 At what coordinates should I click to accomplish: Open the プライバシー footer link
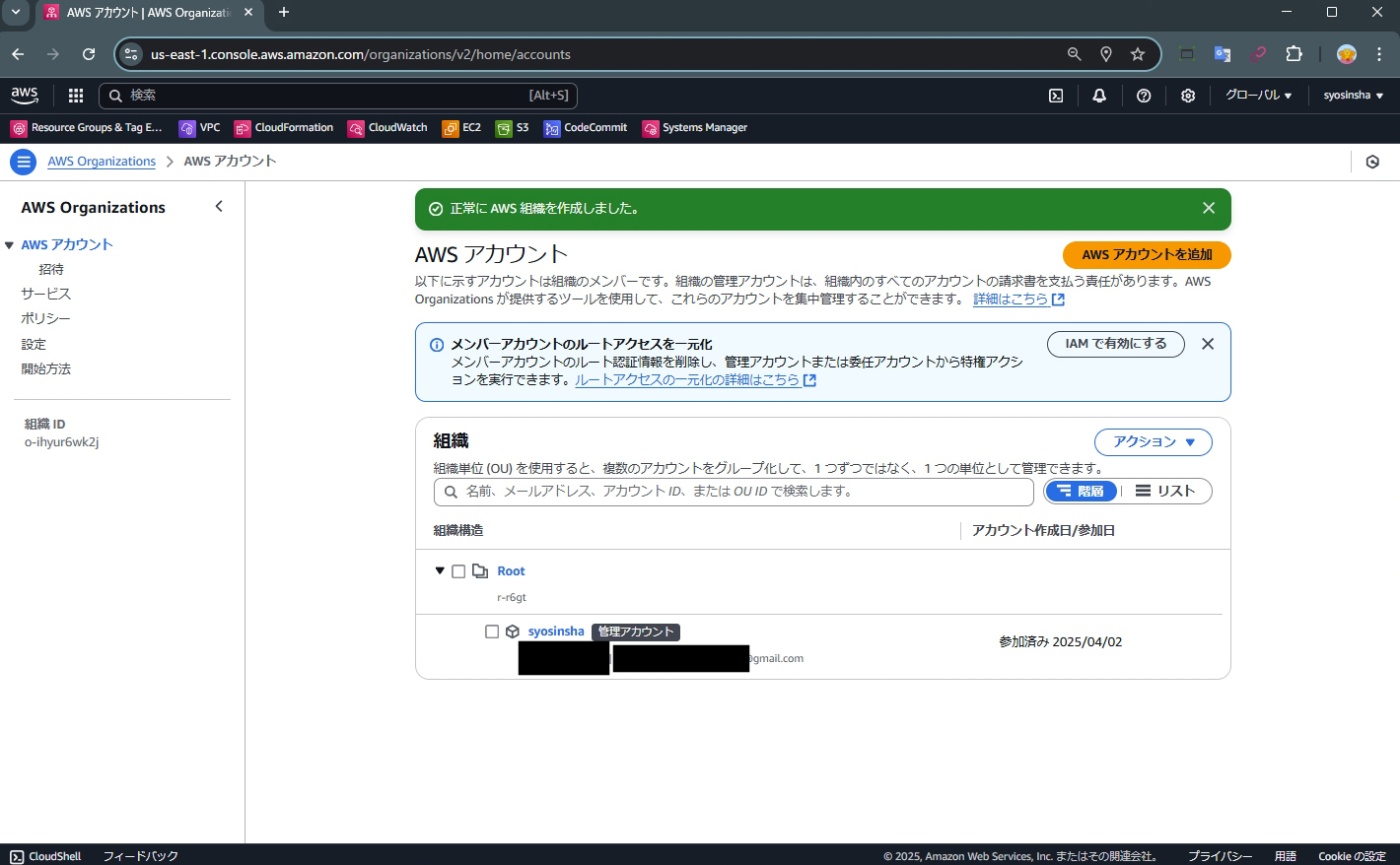tap(1220, 856)
